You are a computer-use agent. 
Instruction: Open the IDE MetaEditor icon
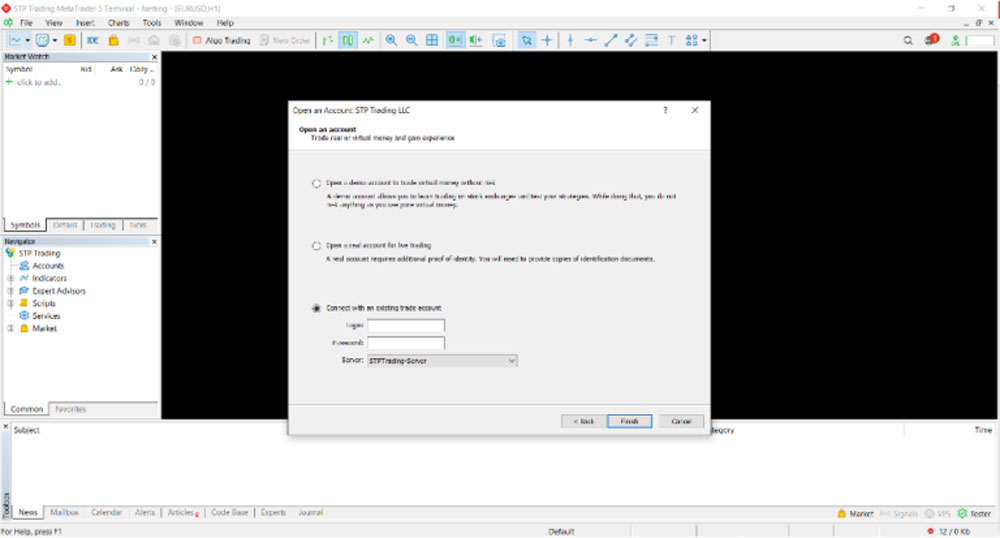click(92, 40)
